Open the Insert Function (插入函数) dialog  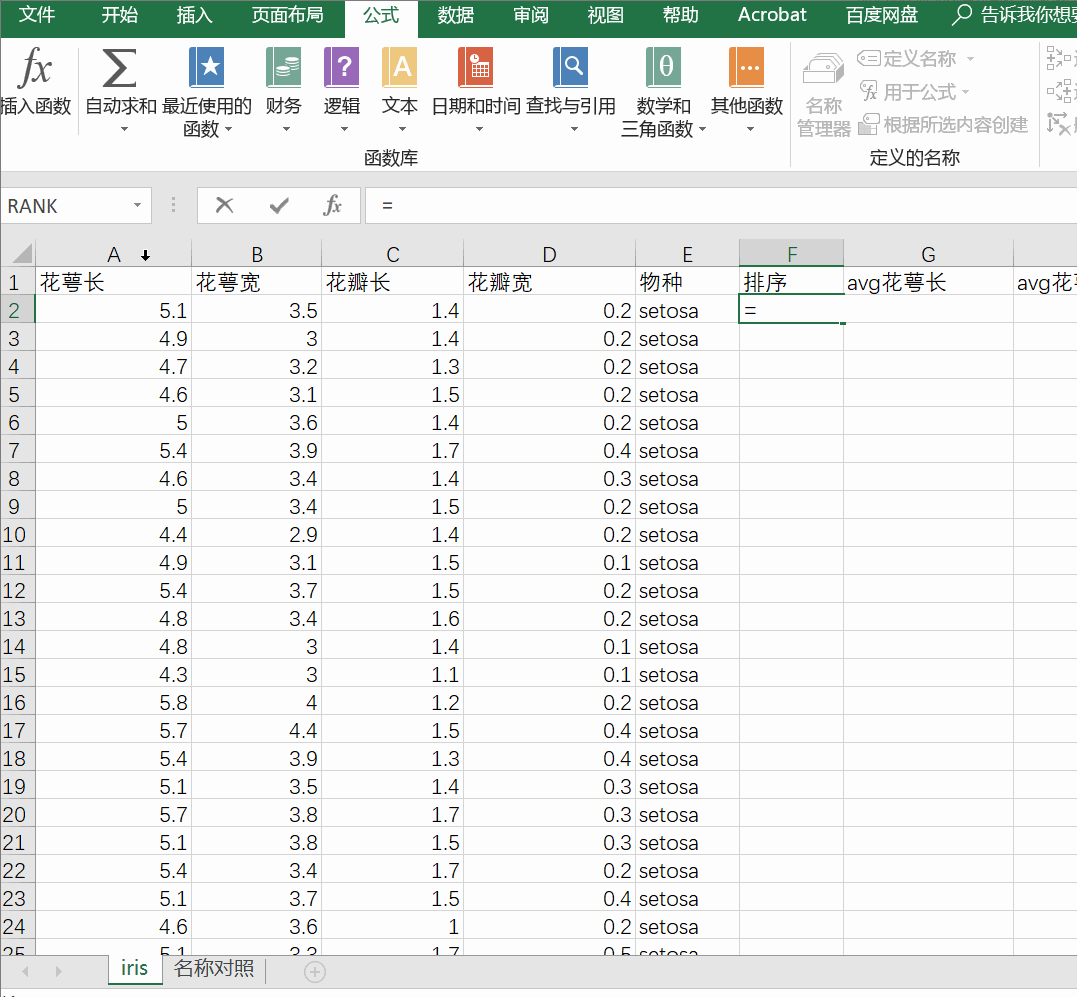(36, 81)
